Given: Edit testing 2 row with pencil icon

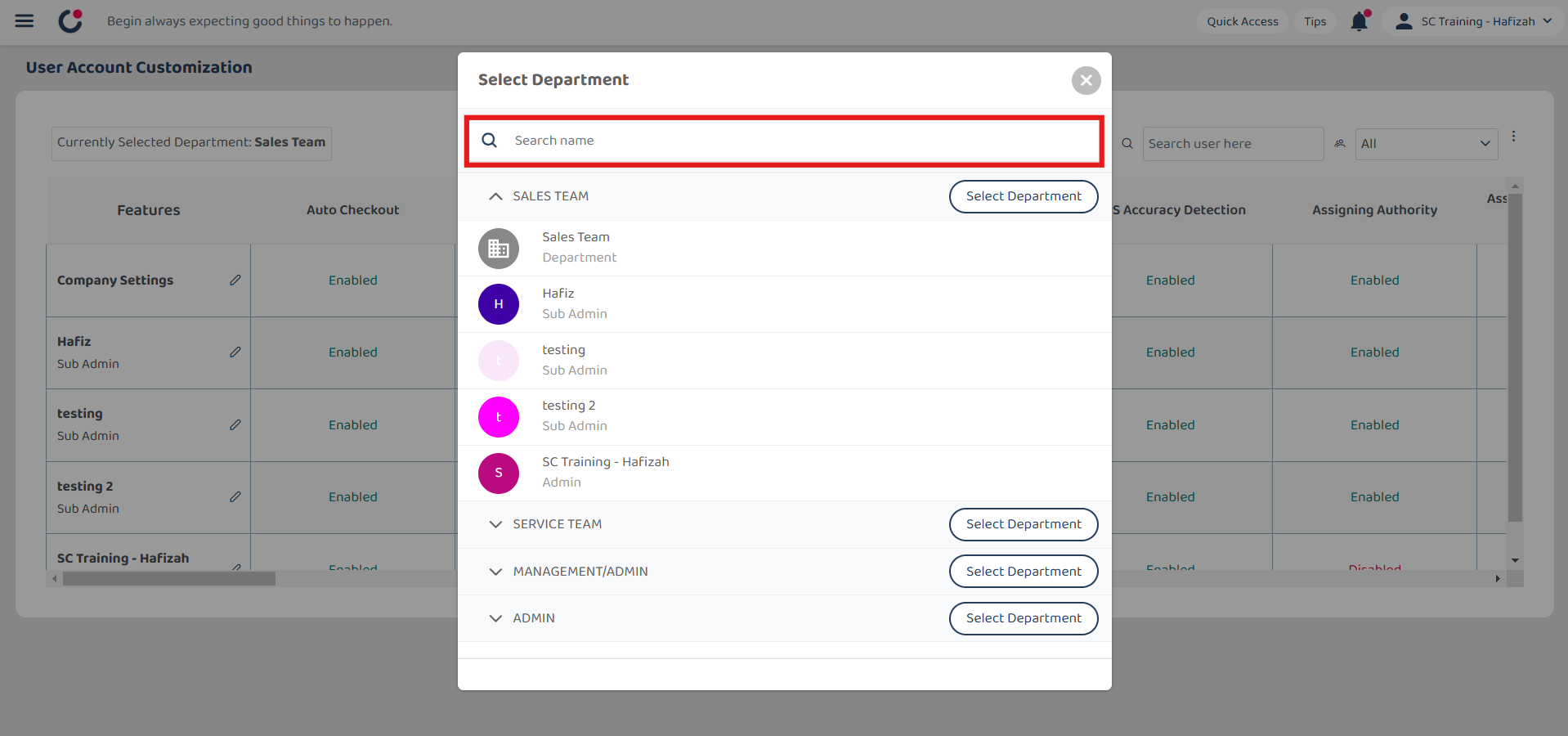Looking at the screenshot, I should tap(235, 497).
